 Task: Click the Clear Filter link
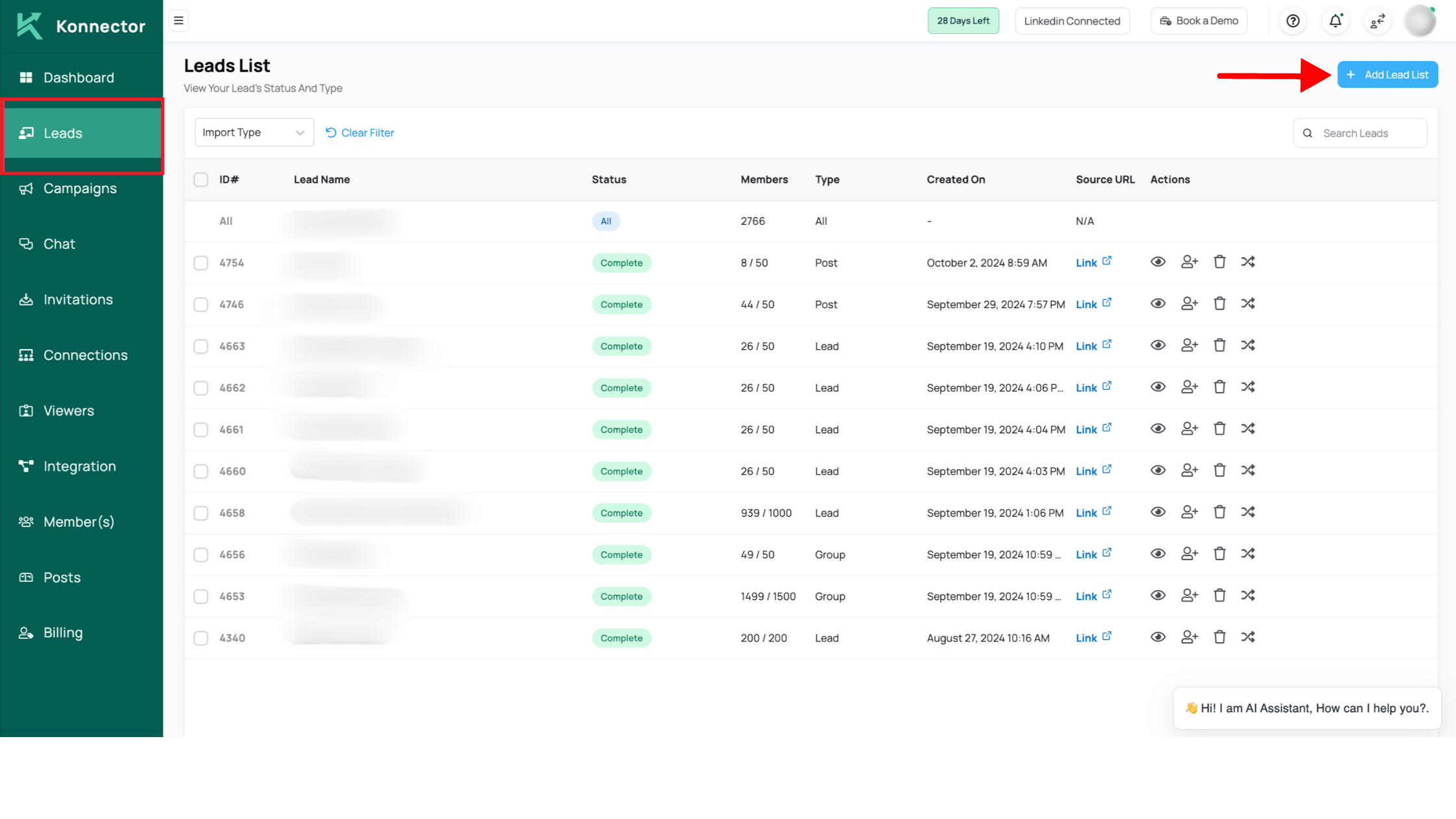tap(359, 131)
